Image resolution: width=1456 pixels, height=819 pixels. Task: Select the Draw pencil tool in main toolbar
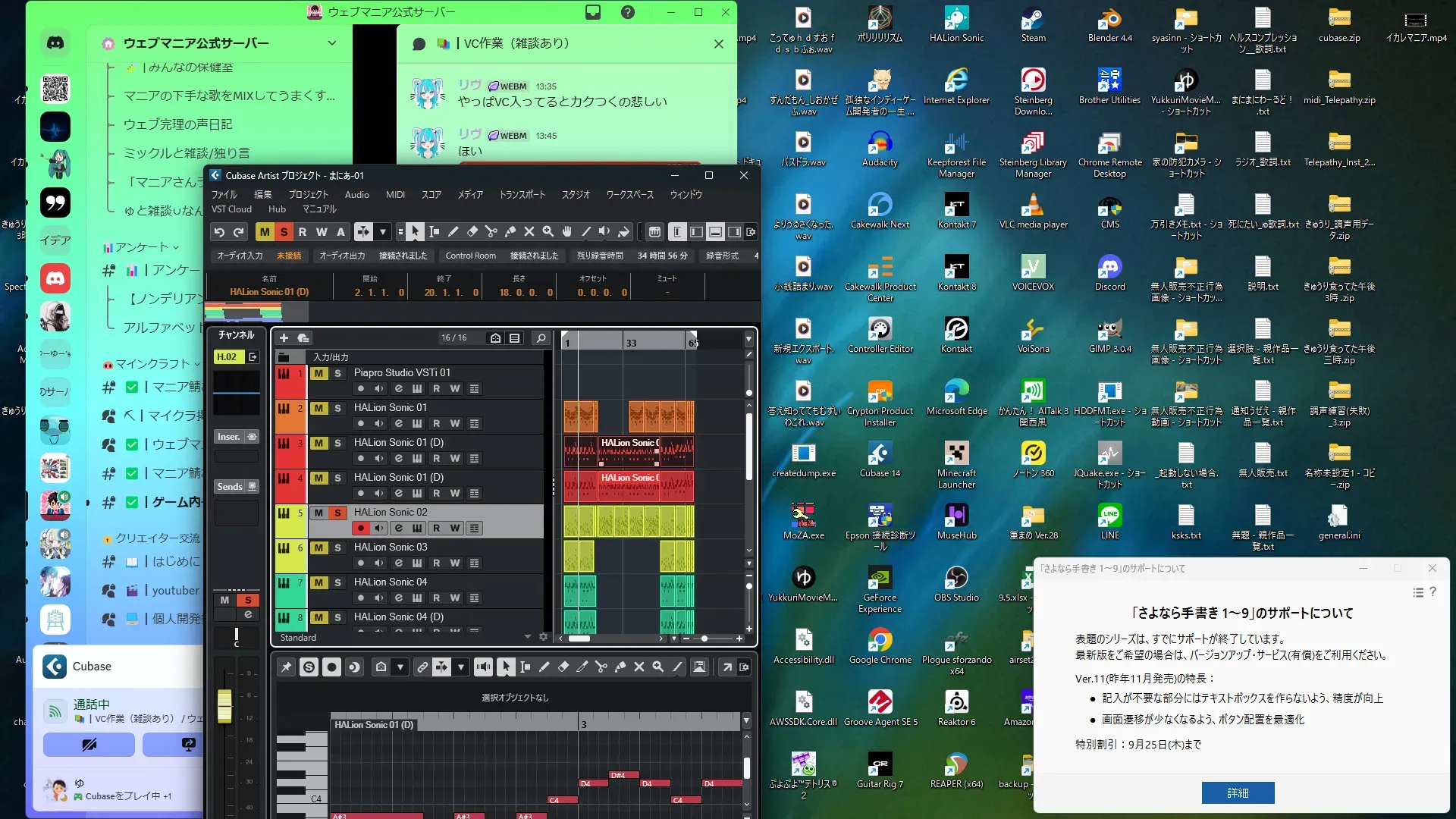453,232
